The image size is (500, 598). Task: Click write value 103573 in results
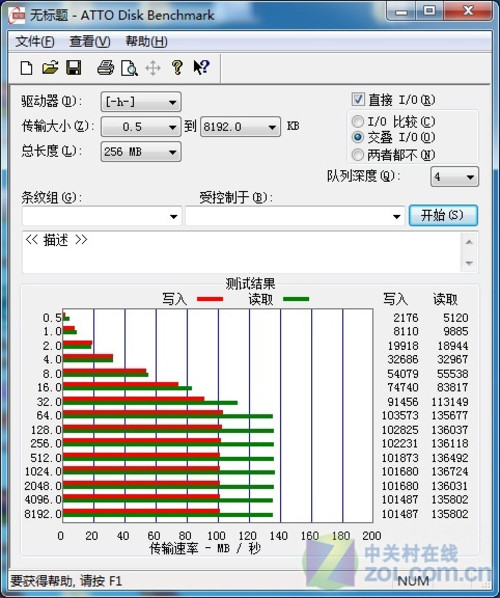point(400,415)
